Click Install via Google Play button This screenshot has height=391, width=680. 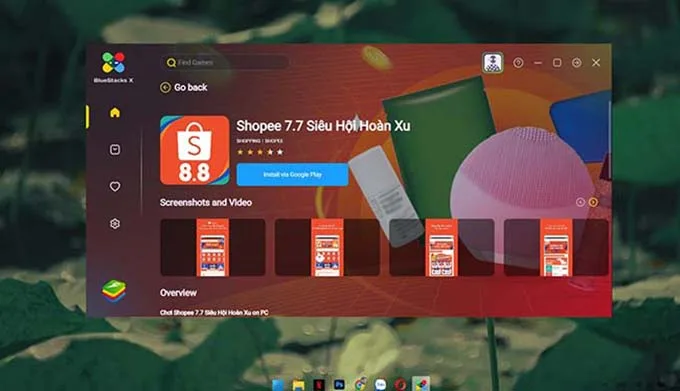(x=292, y=175)
